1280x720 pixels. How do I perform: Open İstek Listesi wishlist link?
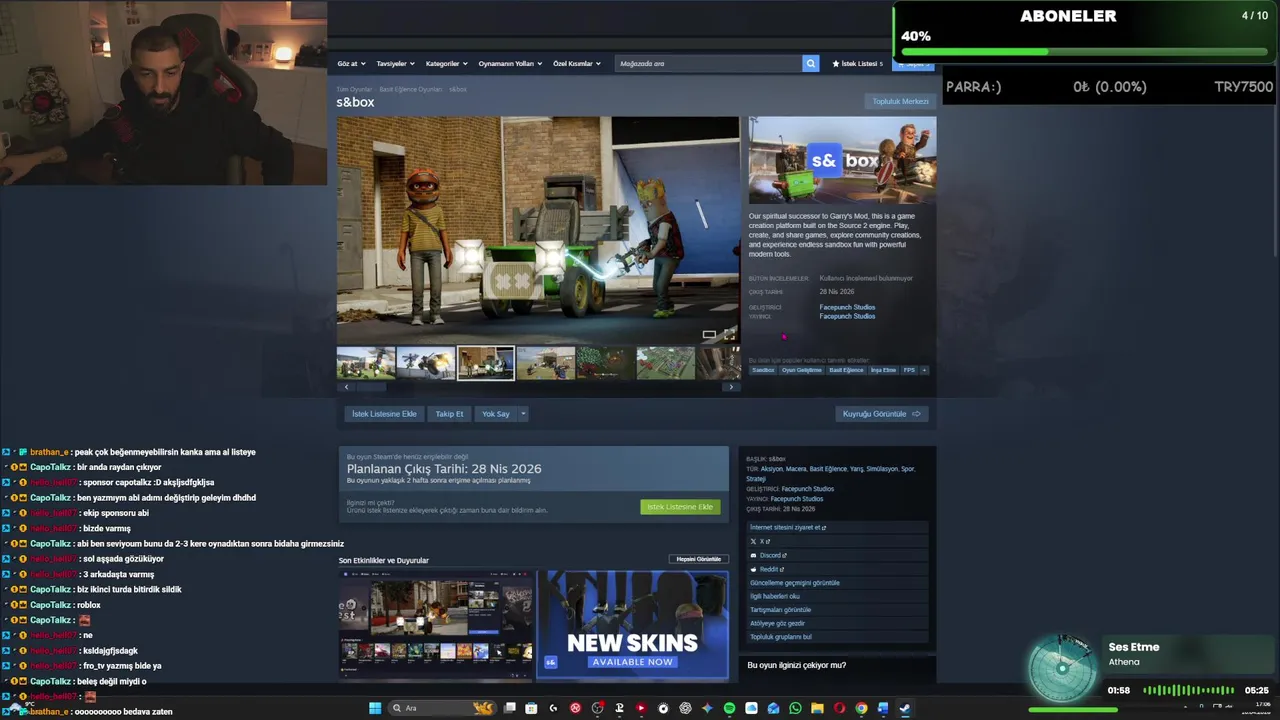click(x=857, y=63)
